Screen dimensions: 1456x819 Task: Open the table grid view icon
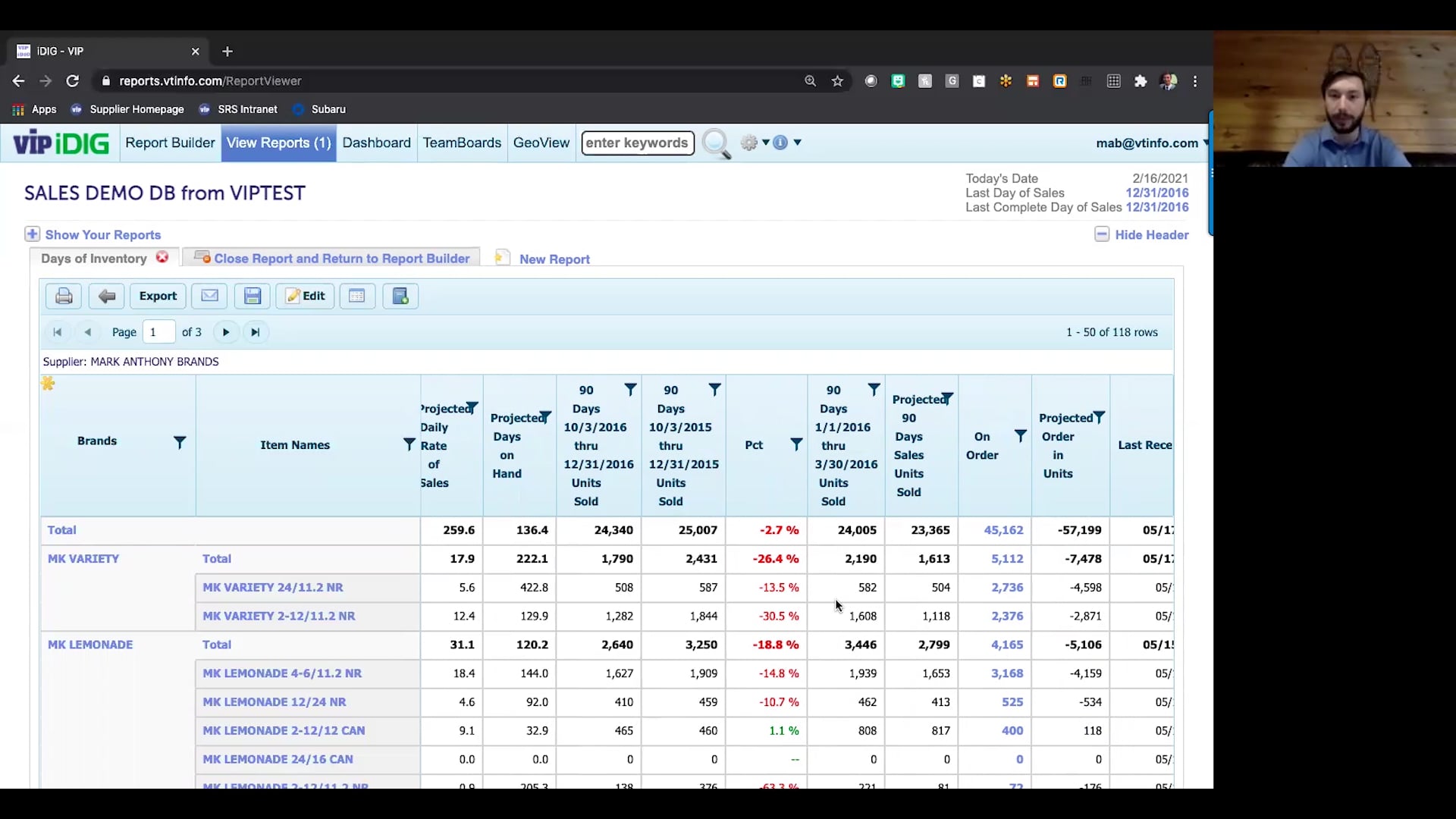point(357,296)
